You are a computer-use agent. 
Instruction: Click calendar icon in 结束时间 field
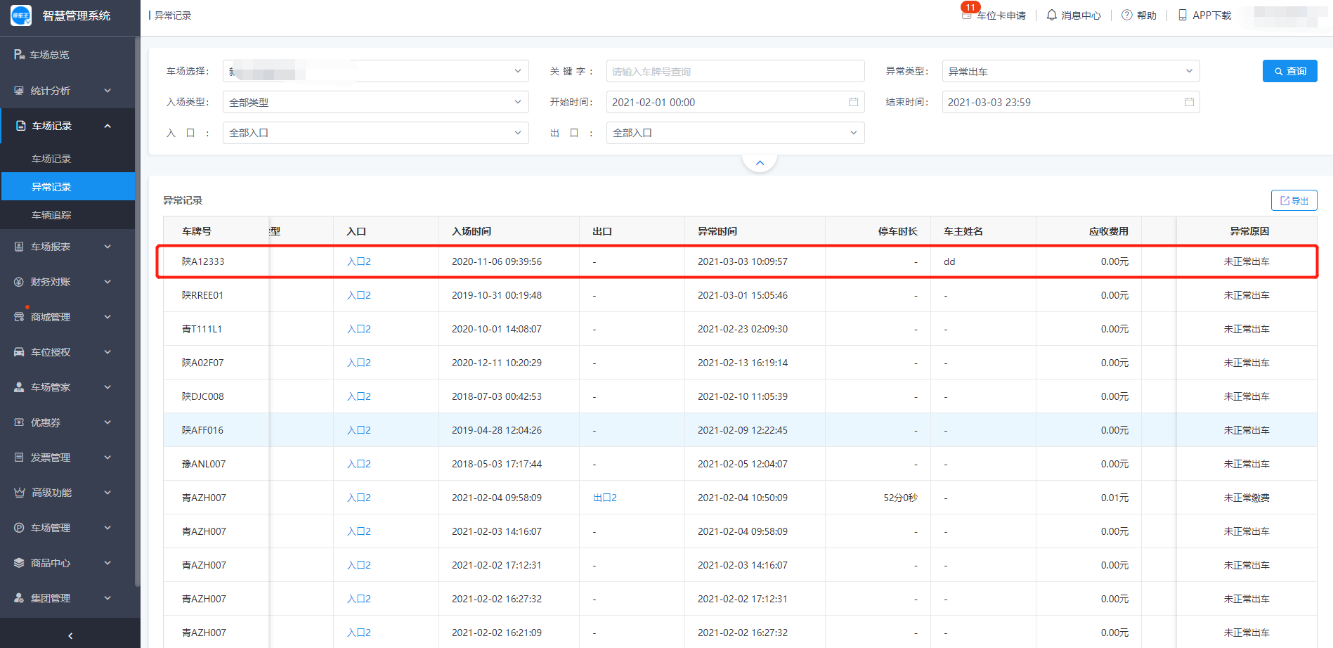pos(1189,102)
